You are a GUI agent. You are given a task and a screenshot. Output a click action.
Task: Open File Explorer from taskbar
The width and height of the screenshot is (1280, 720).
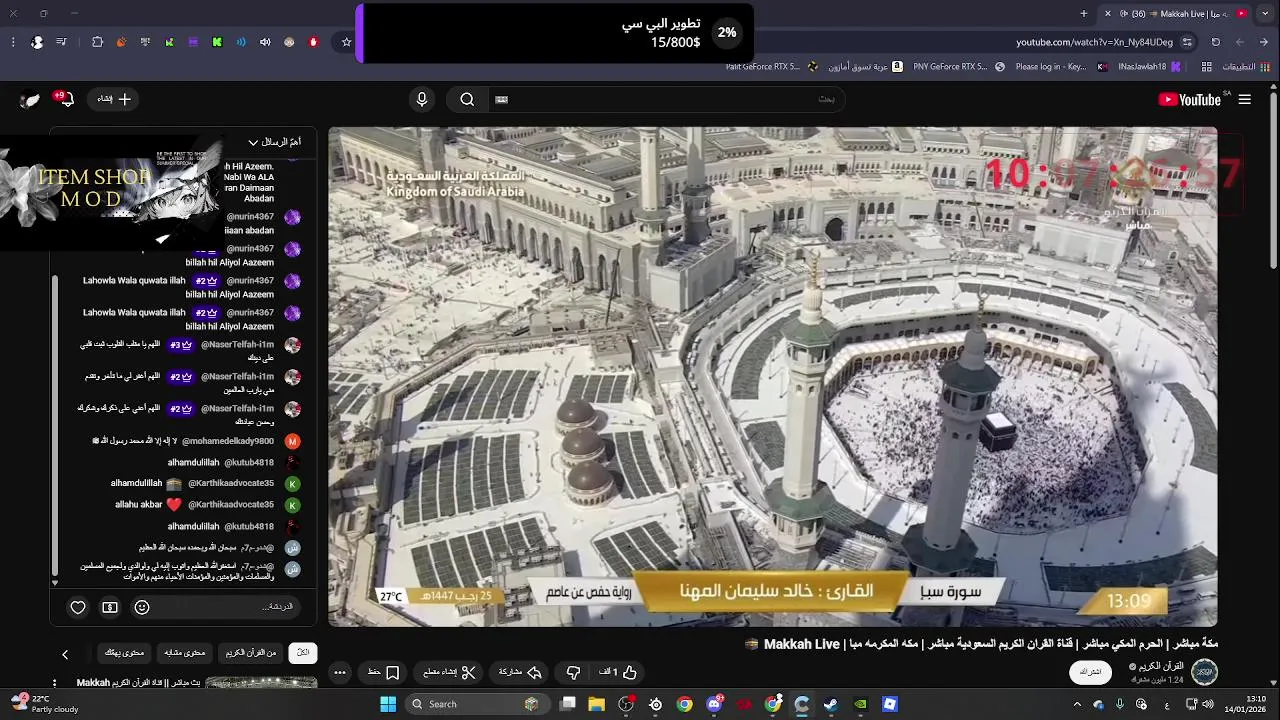(x=596, y=704)
